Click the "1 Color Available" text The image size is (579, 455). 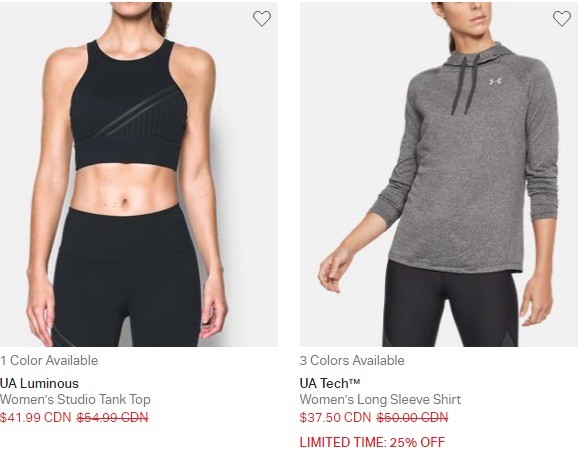(49, 360)
